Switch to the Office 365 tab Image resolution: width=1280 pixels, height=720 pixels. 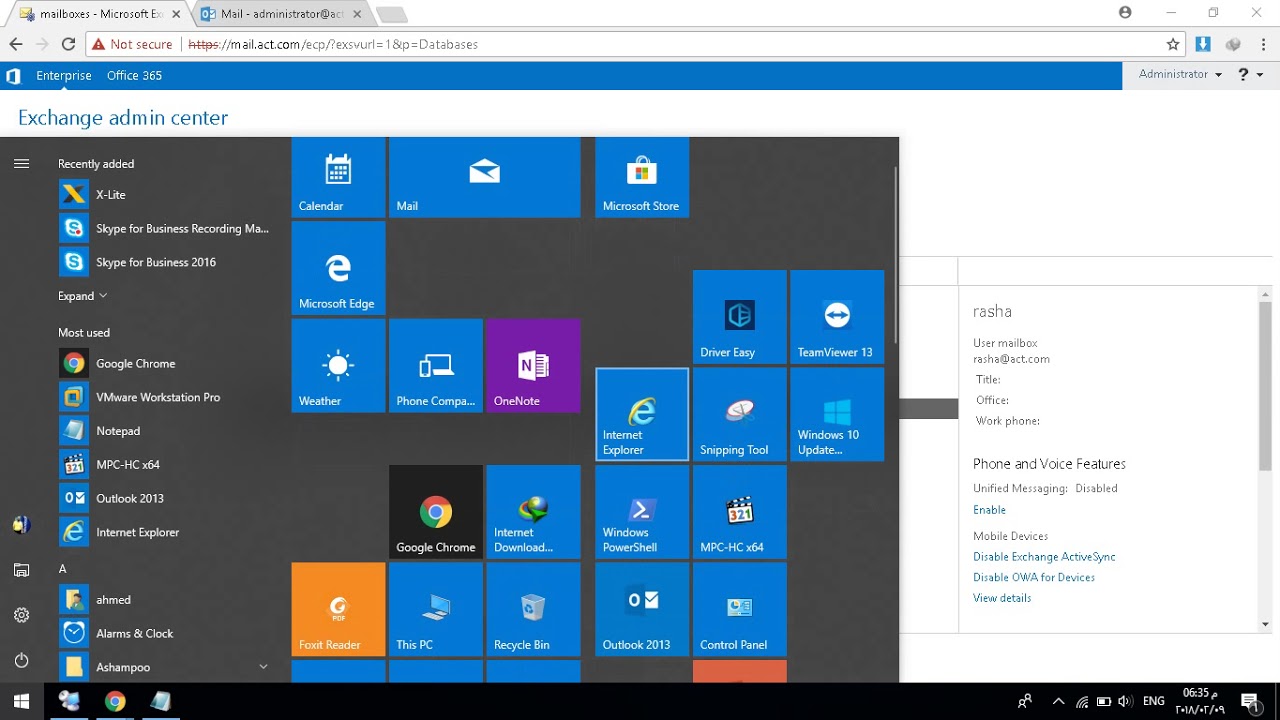click(x=134, y=76)
